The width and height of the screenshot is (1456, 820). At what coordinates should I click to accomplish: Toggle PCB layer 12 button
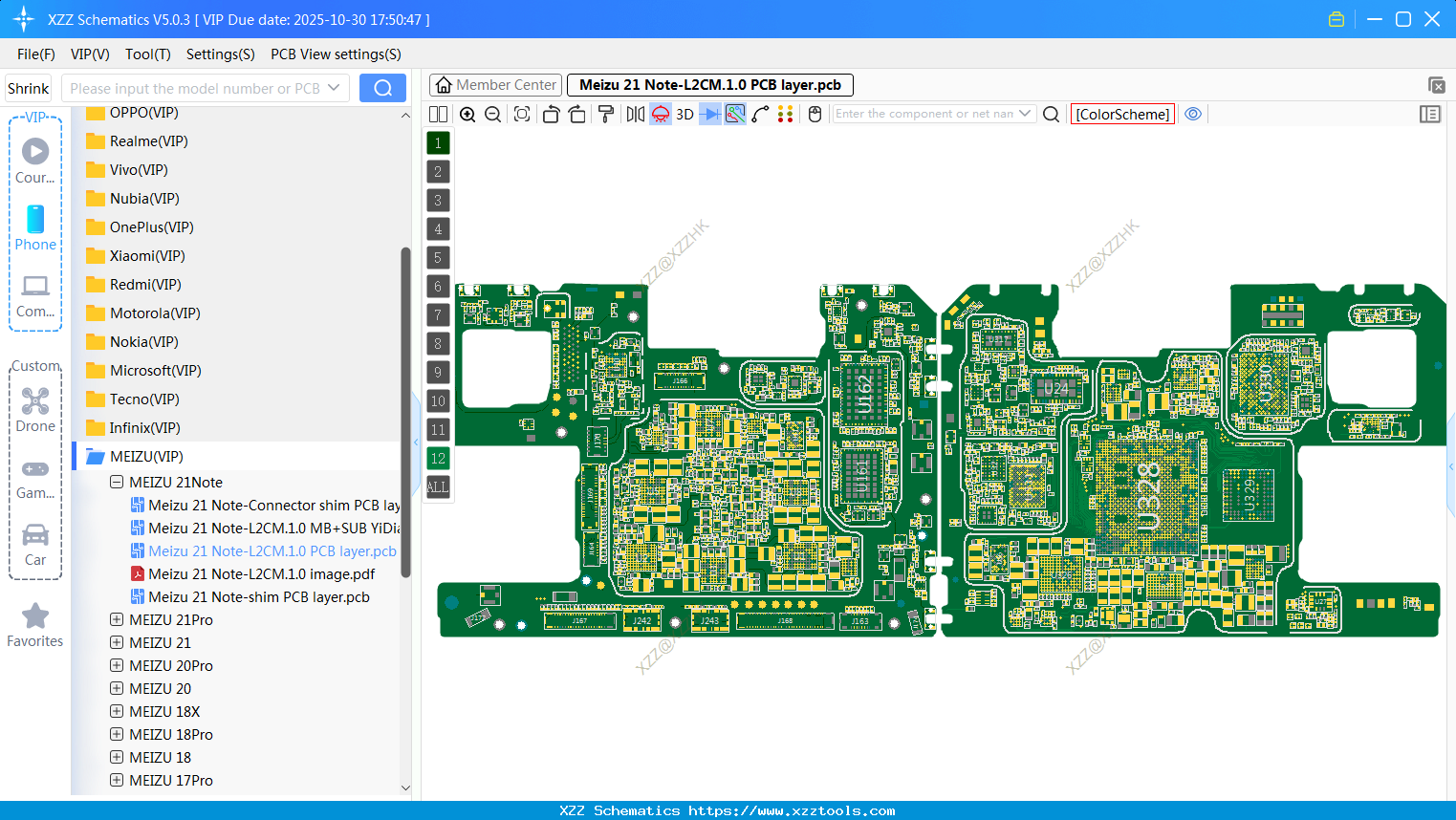coord(438,459)
